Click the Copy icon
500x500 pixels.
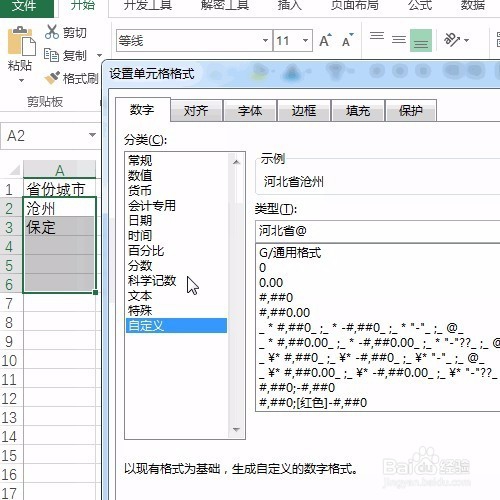click(x=52, y=55)
